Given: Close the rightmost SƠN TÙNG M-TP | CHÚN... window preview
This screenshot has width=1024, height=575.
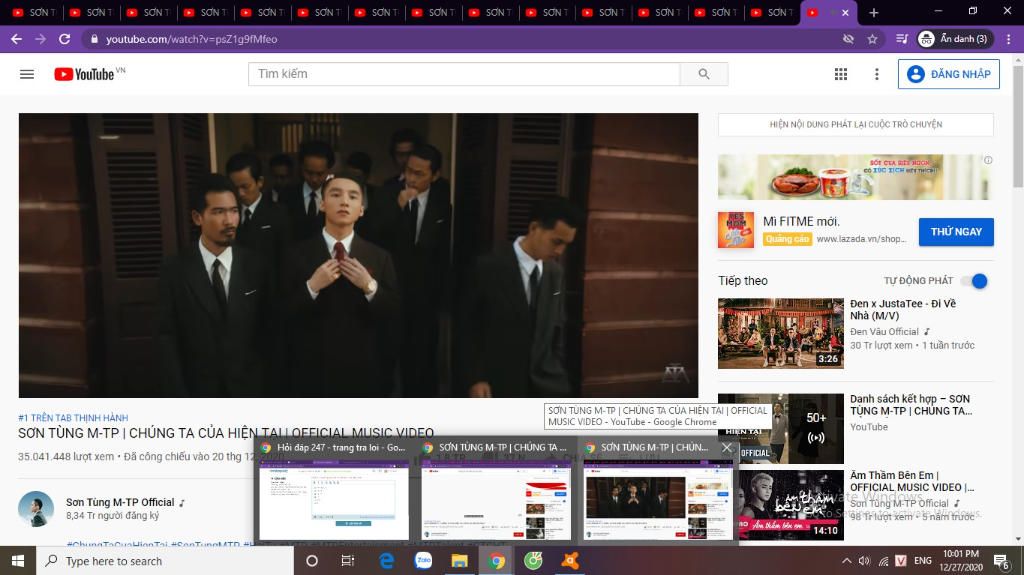Looking at the screenshot, I should 727,448.
